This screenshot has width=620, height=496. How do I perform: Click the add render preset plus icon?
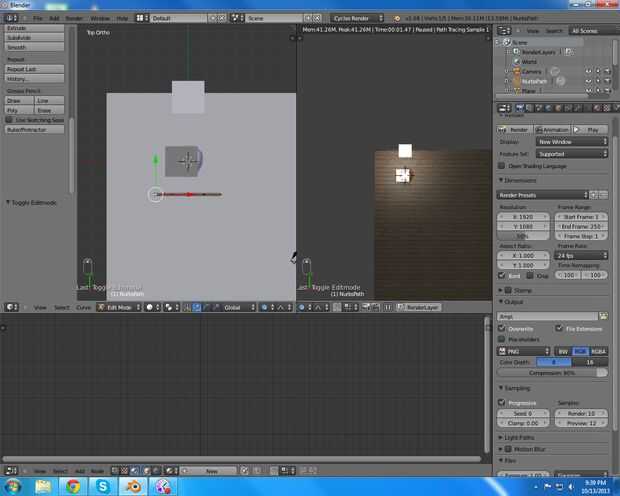(594, 195)
